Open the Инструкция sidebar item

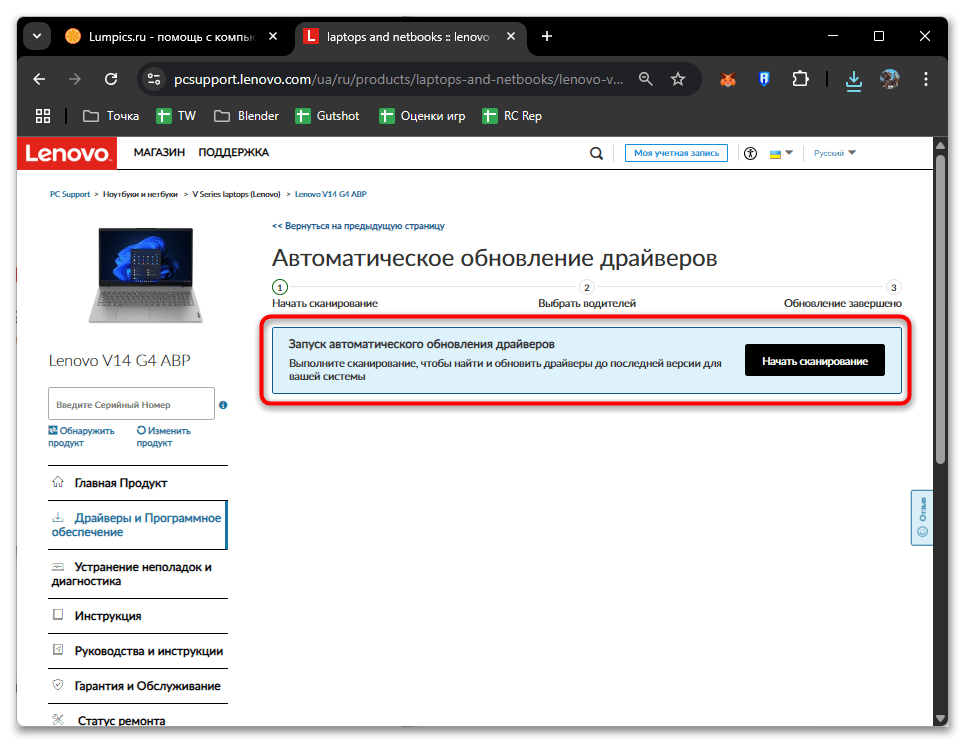pyautogui.click(x=138, y=616)
